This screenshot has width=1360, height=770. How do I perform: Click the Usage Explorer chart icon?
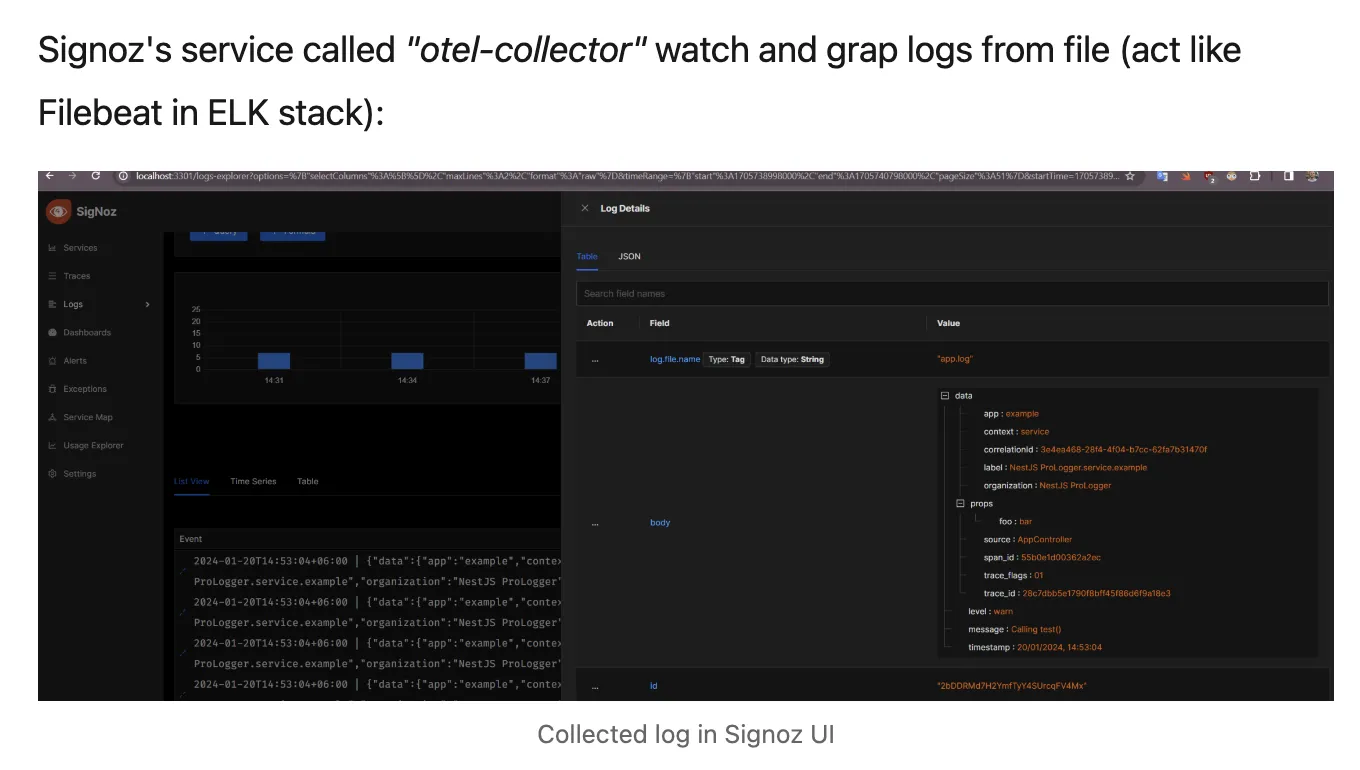(x=52, y=446)
